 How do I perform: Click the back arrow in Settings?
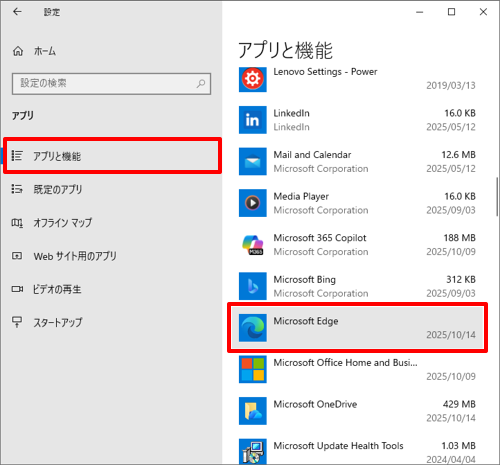pyautogui.click(x=17, y=12)
